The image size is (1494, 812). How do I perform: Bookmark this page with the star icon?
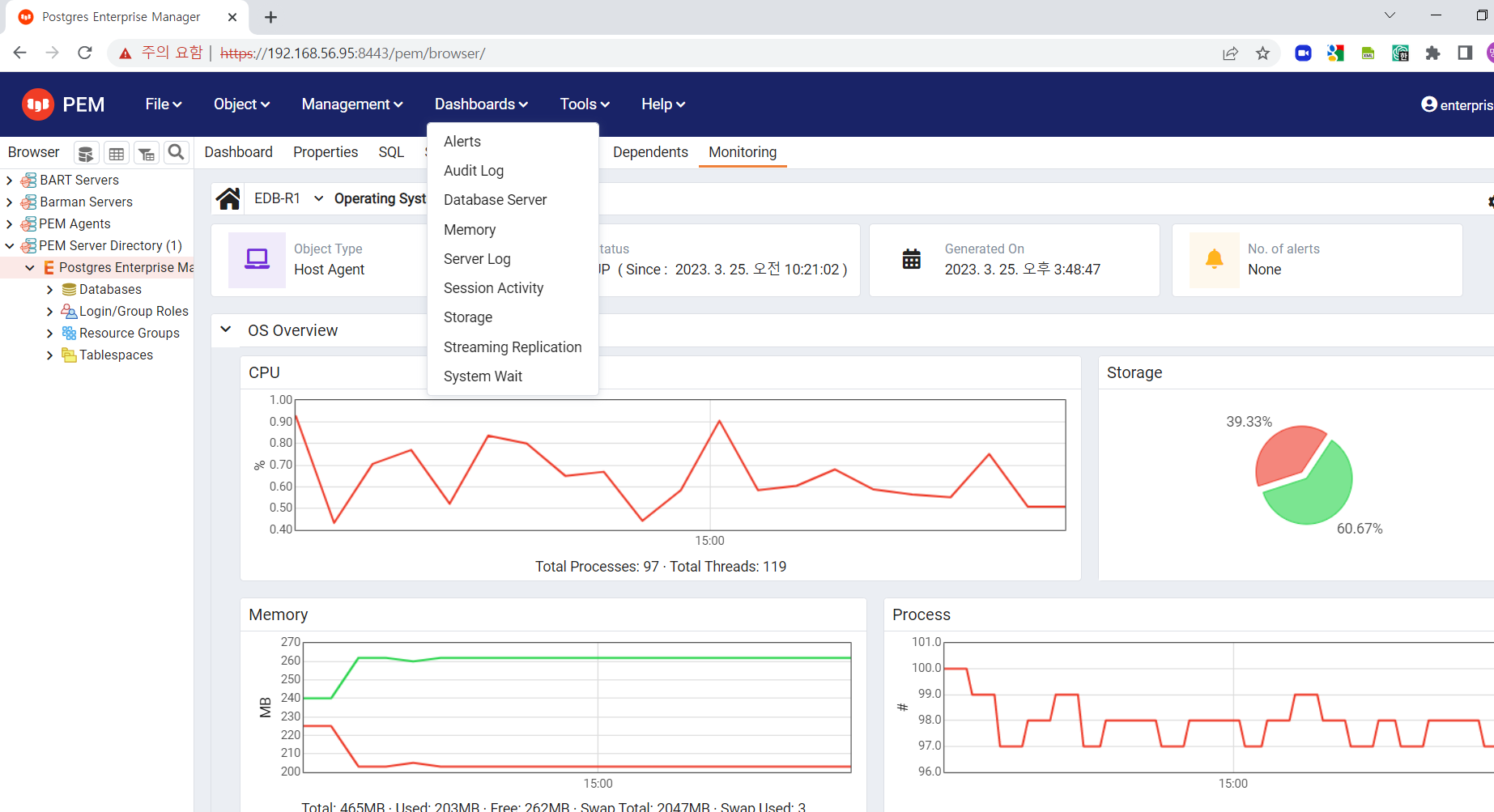[1262, 53]
